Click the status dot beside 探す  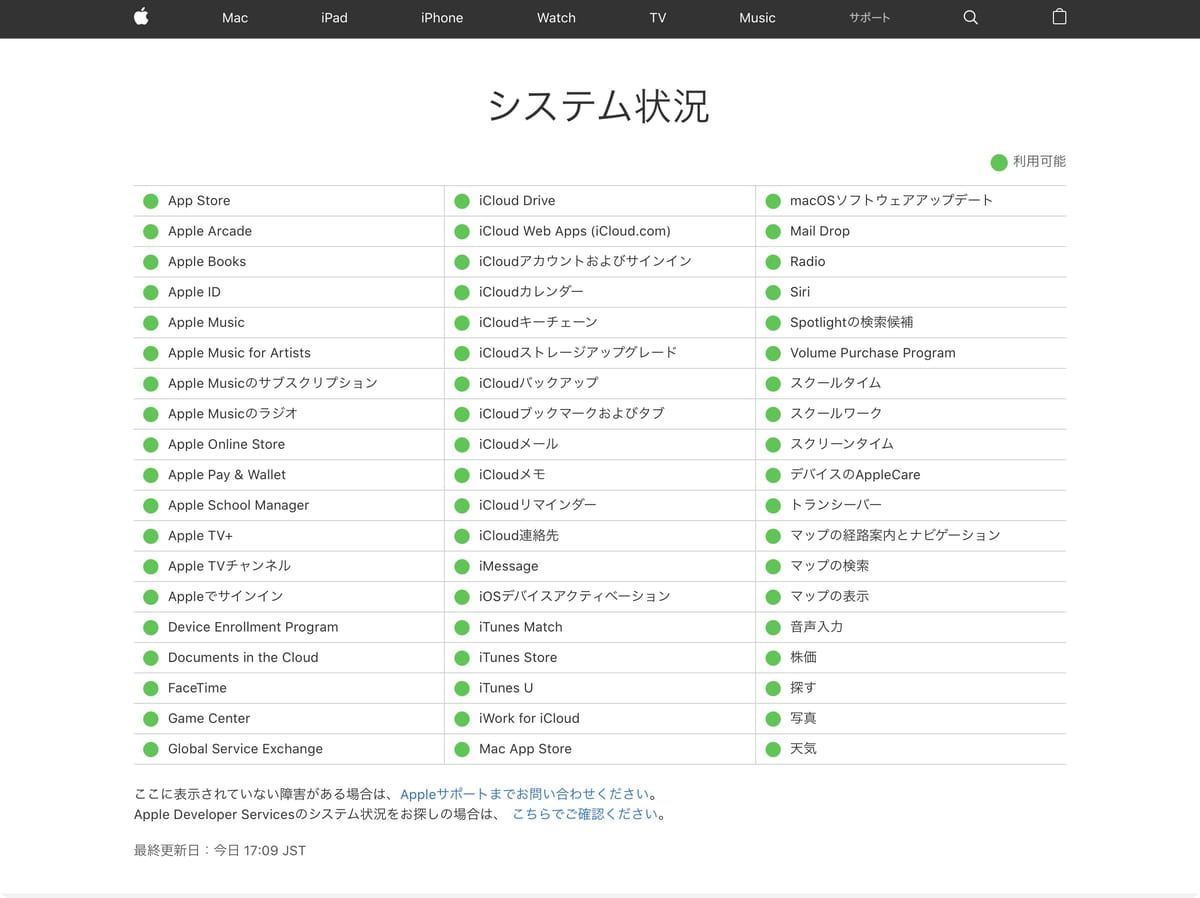coord(772,689)
